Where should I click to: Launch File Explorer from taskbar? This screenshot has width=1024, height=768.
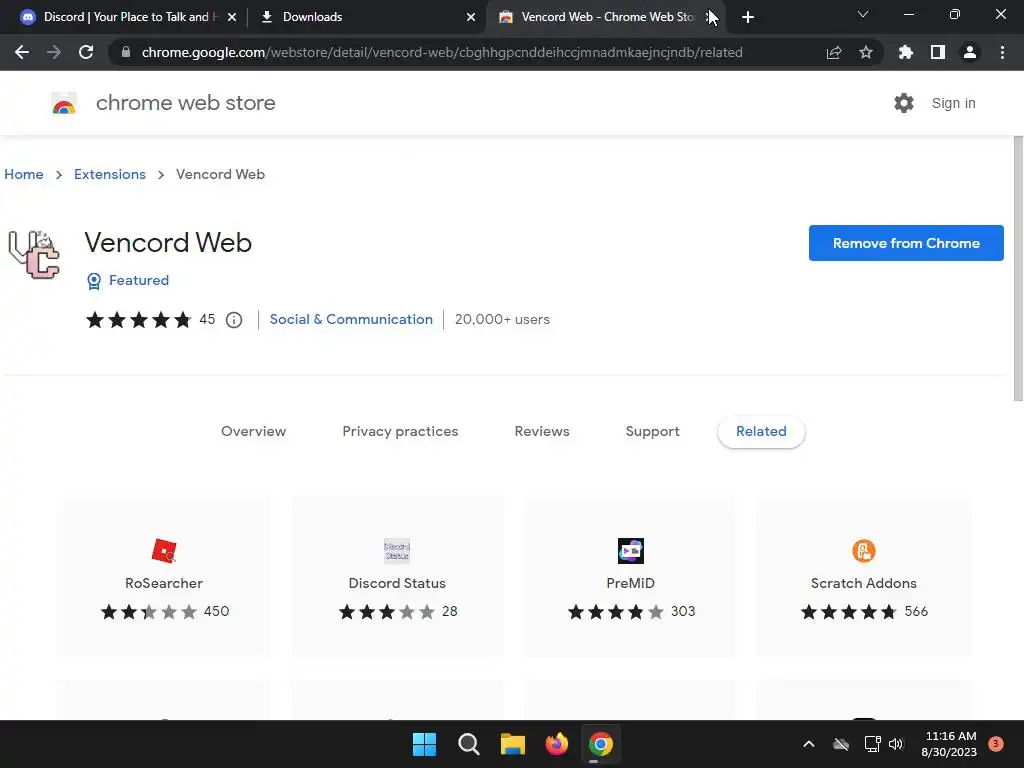click(513, 744)
